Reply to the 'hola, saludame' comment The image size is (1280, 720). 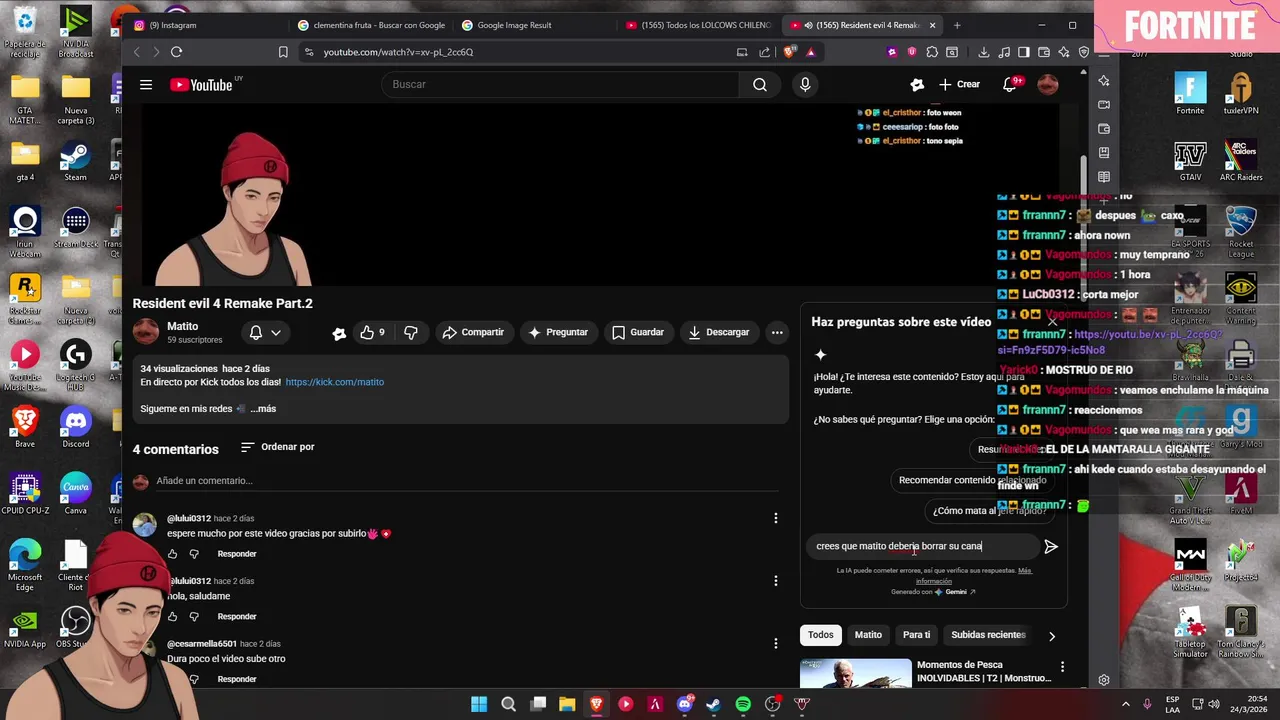(237, 617)
